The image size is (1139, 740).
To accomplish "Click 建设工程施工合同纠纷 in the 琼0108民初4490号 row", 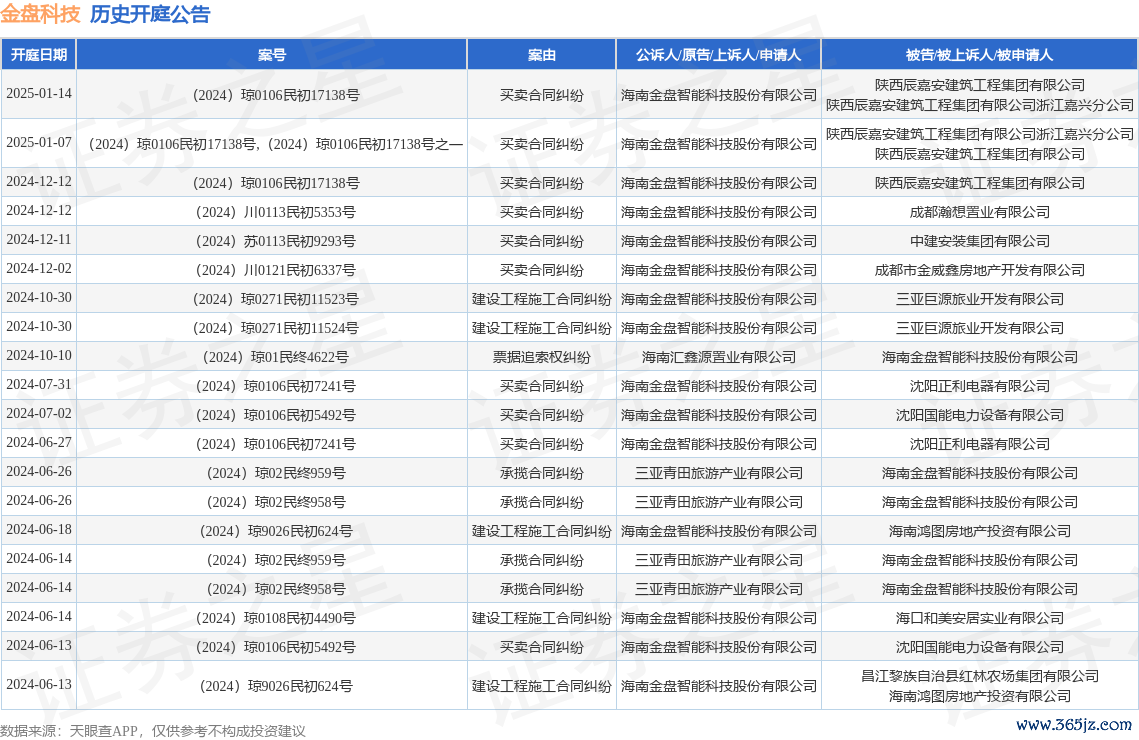I will 542,619.
